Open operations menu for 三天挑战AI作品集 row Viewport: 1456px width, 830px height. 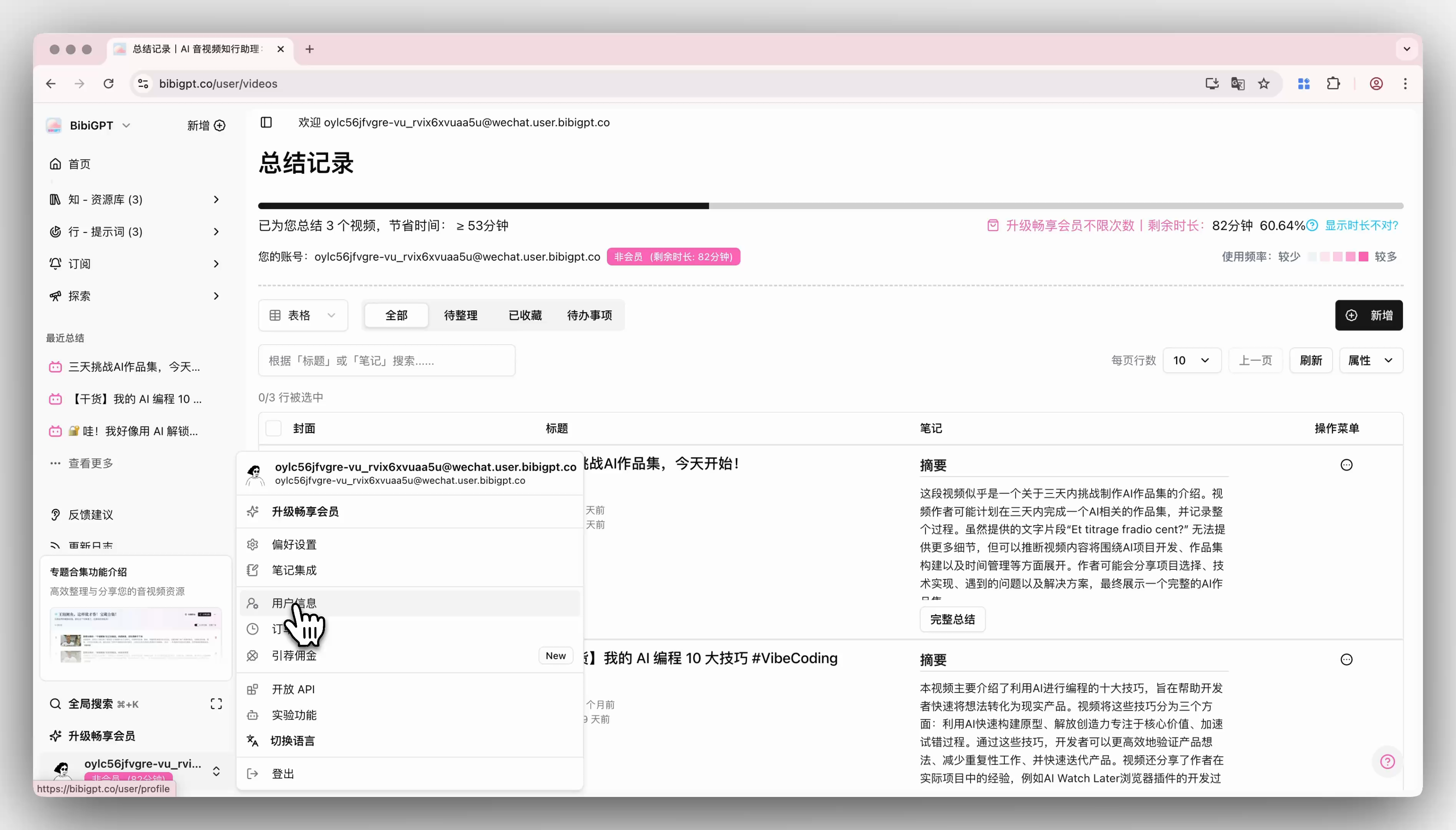[1346, 465]
